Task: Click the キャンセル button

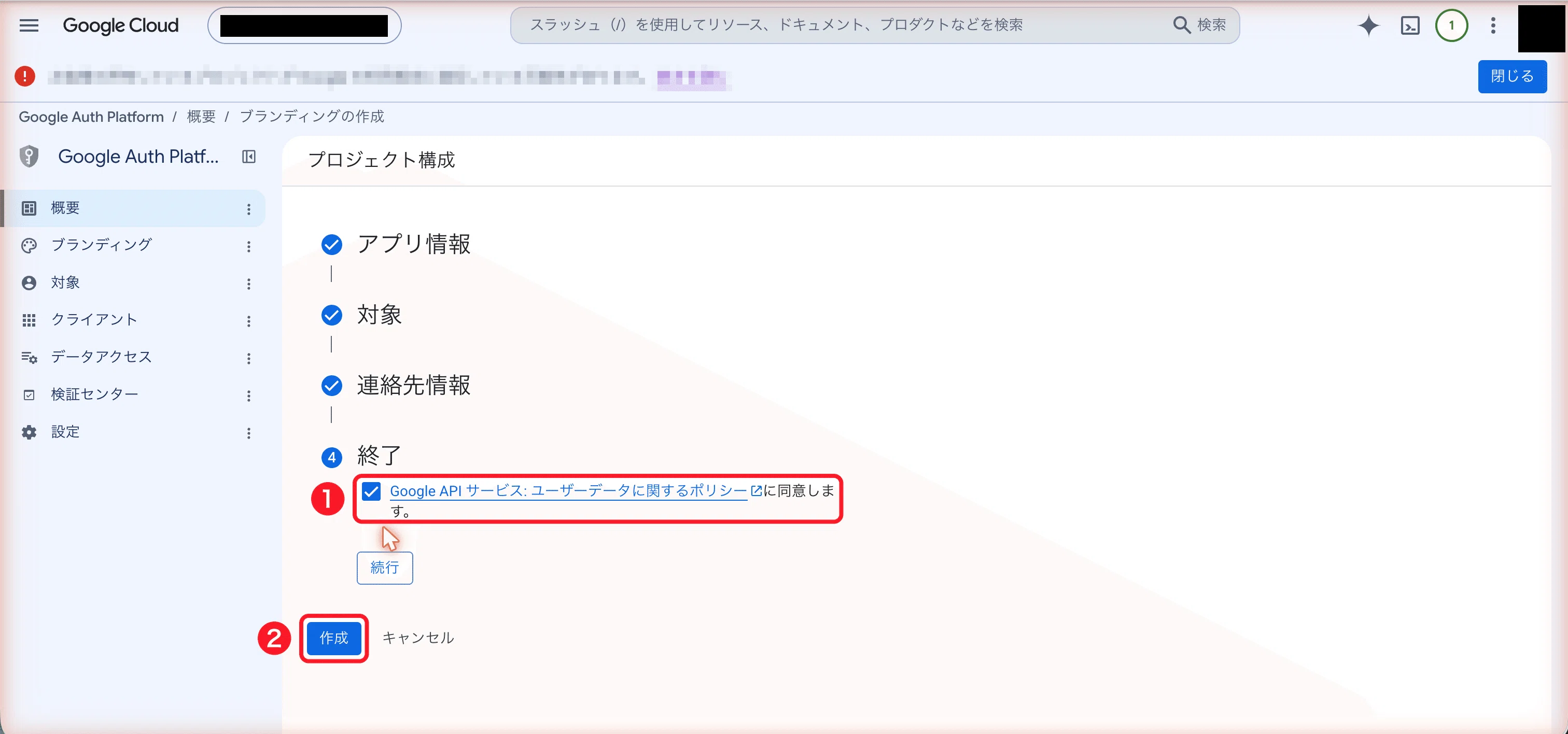Action: (418, 638)
